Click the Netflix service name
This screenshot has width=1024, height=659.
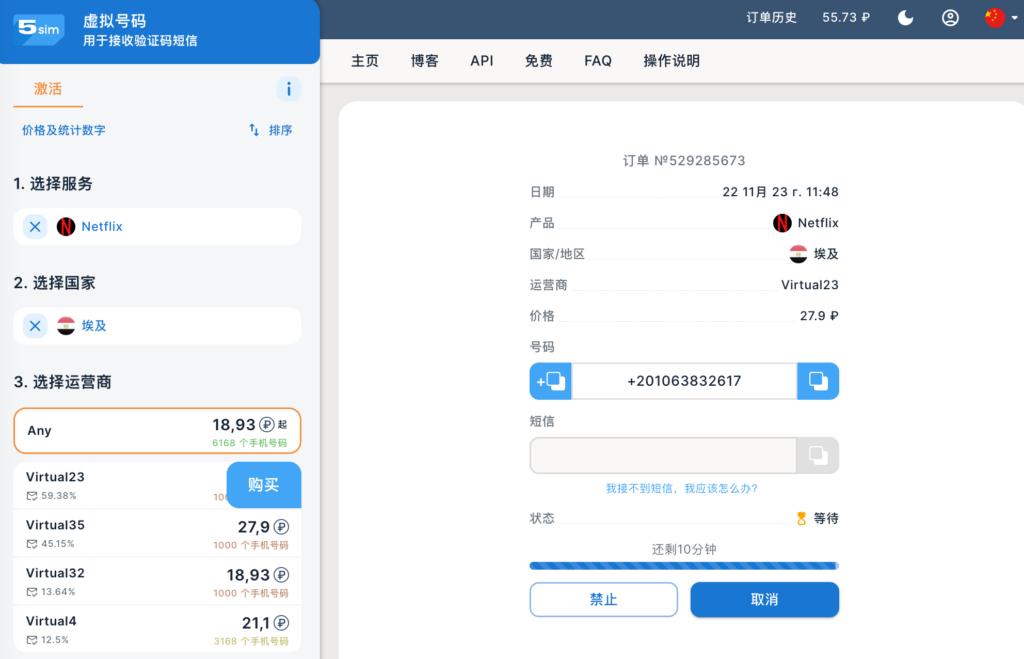pos(102,227)
